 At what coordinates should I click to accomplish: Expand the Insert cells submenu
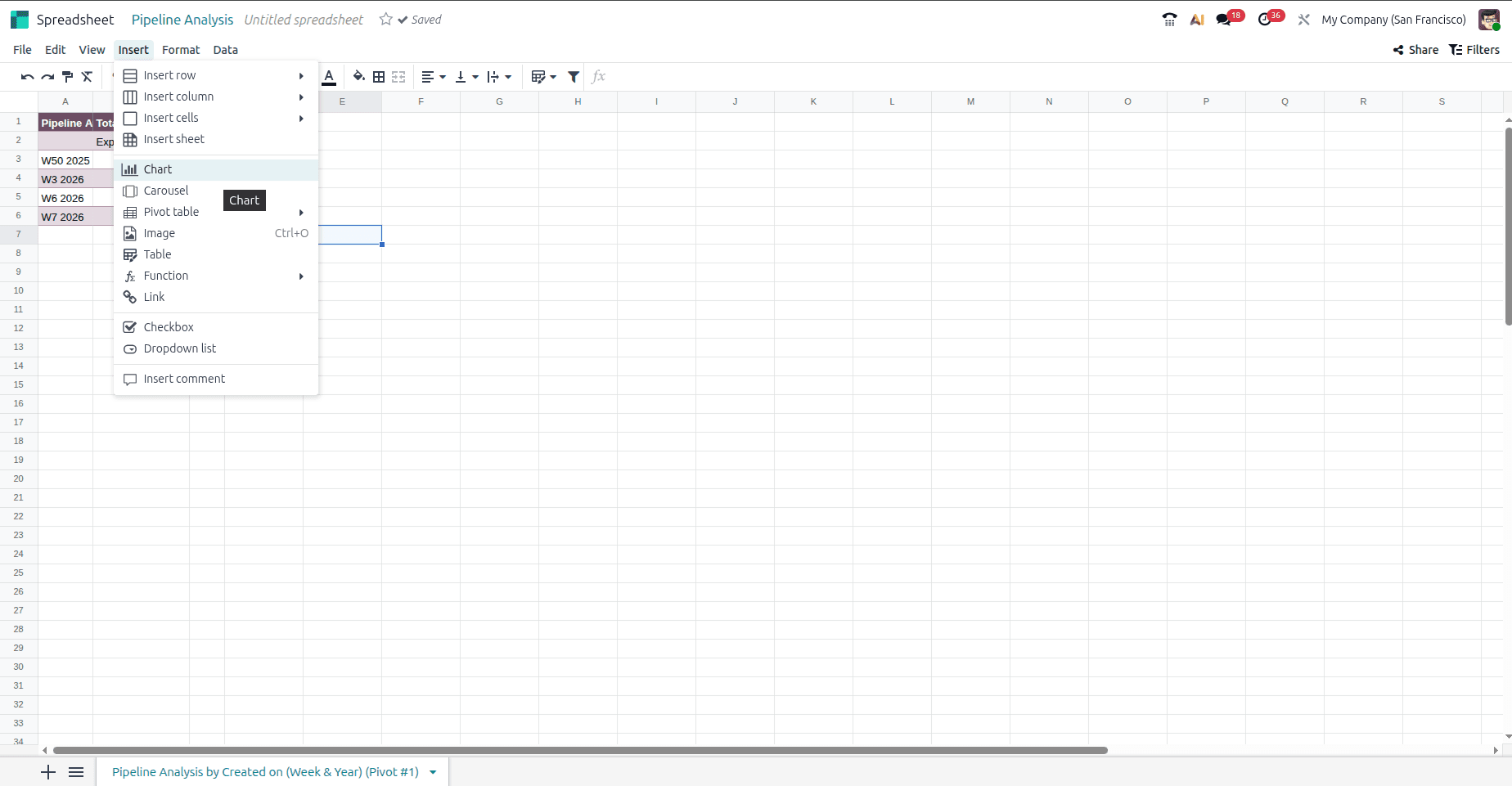tap(216, 118)
